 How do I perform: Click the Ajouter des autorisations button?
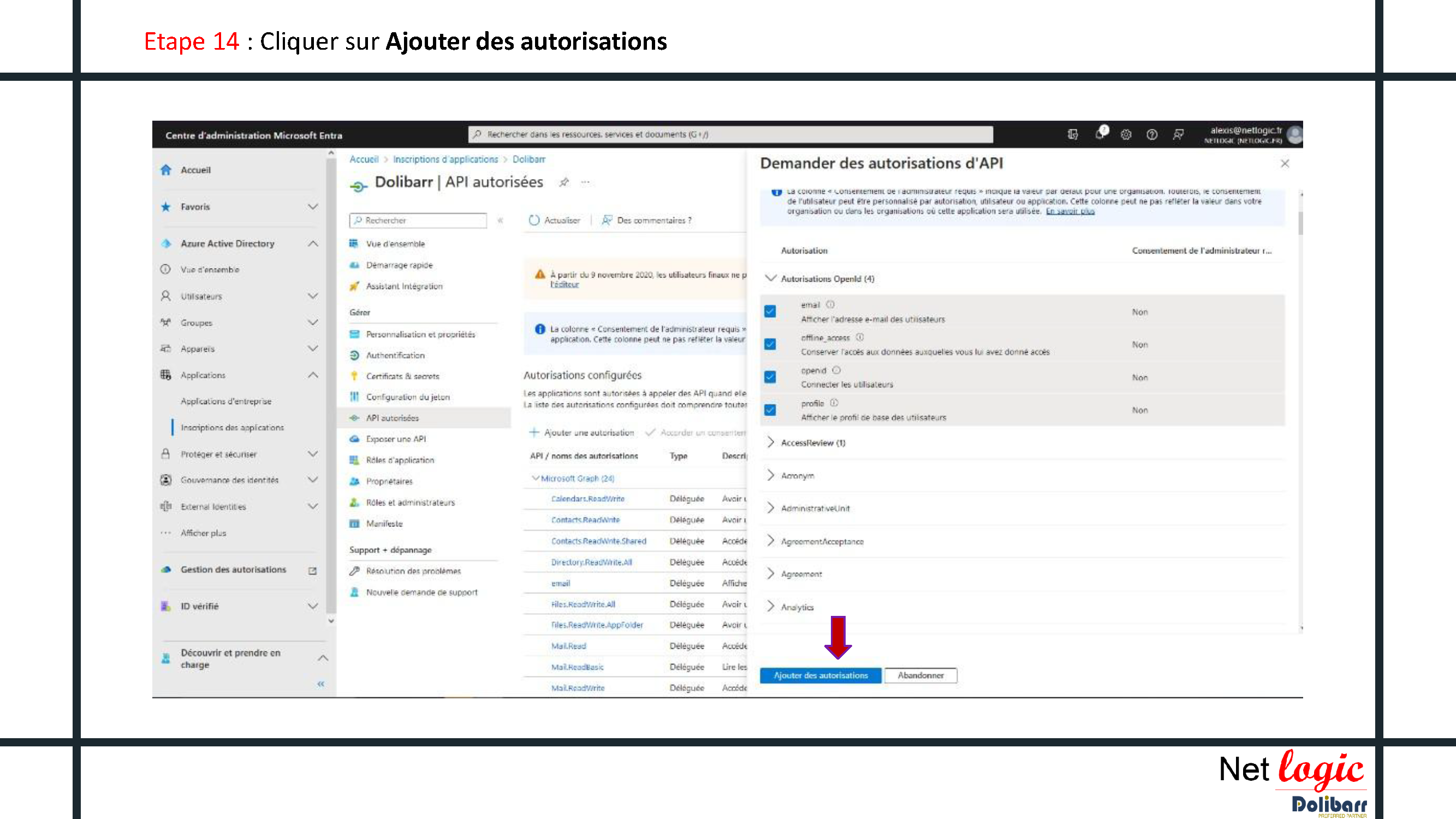[820, 675]
